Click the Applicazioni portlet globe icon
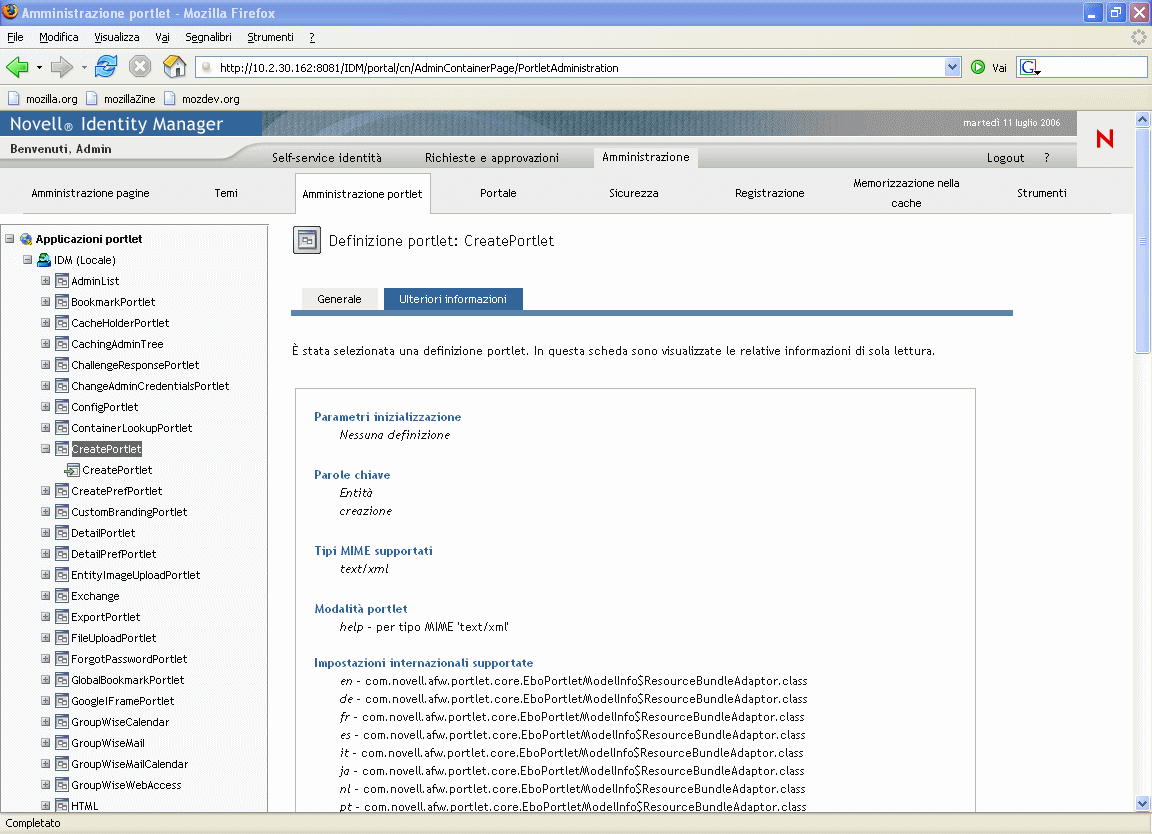 [26, 239]
